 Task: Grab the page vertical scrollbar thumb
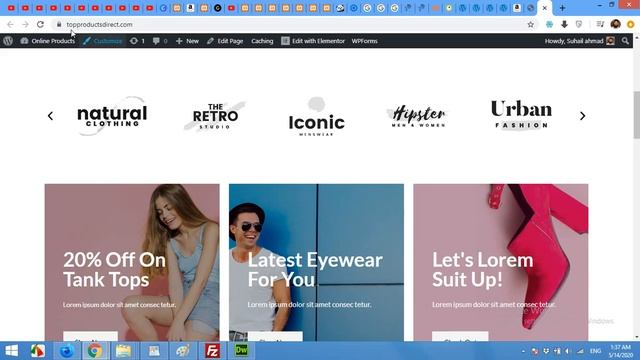(x=636, y=115)
